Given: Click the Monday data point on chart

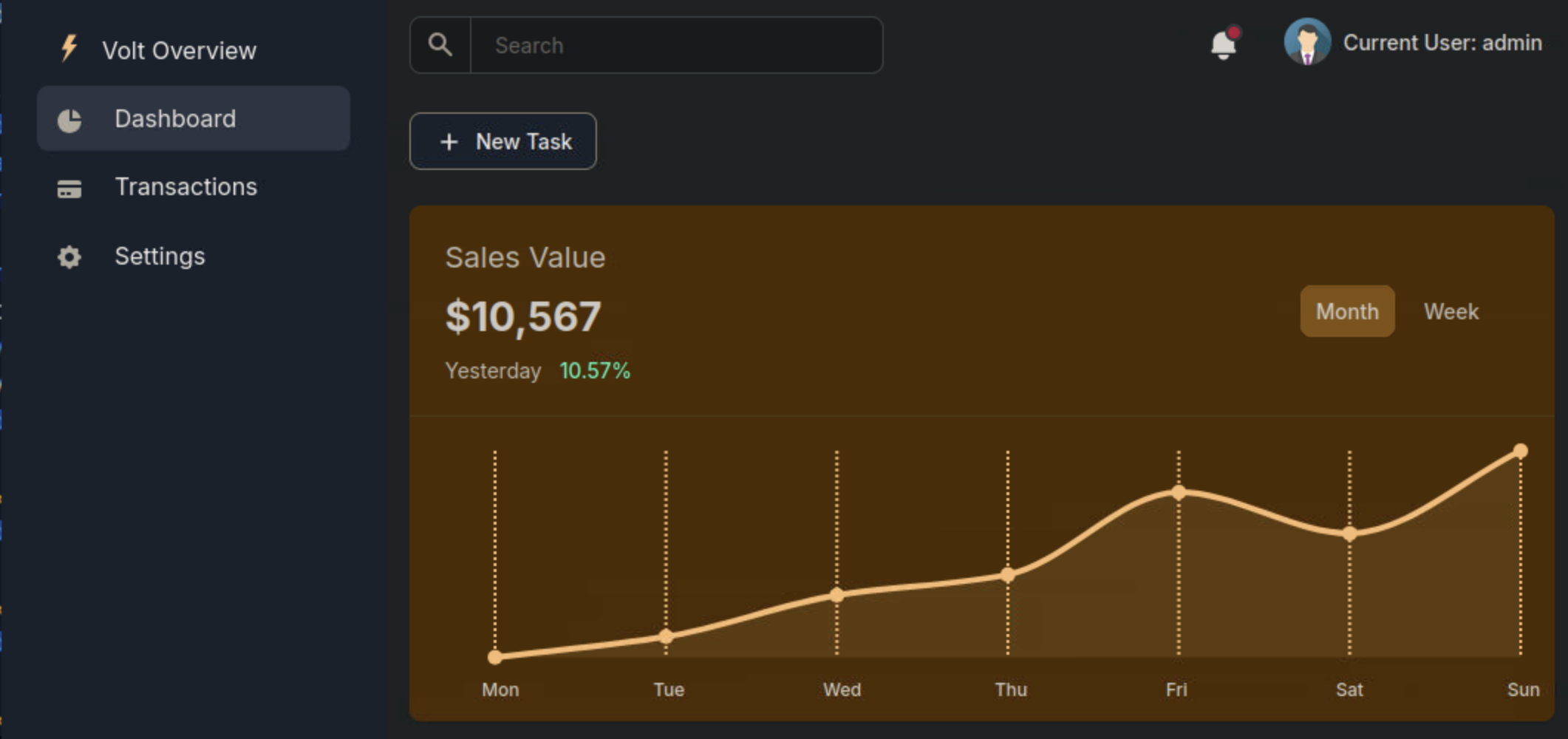Looking at the screenshot, I should (x=495, y=656).
